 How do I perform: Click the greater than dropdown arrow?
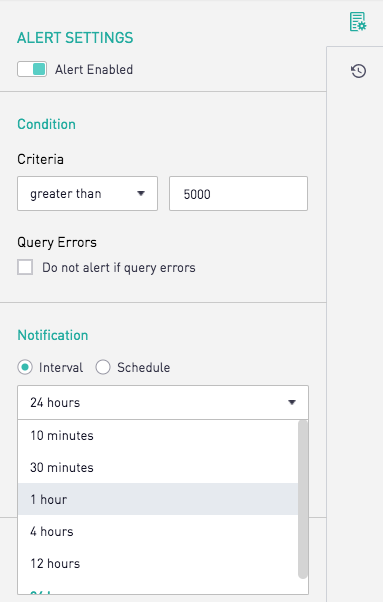tap(141, 194)
